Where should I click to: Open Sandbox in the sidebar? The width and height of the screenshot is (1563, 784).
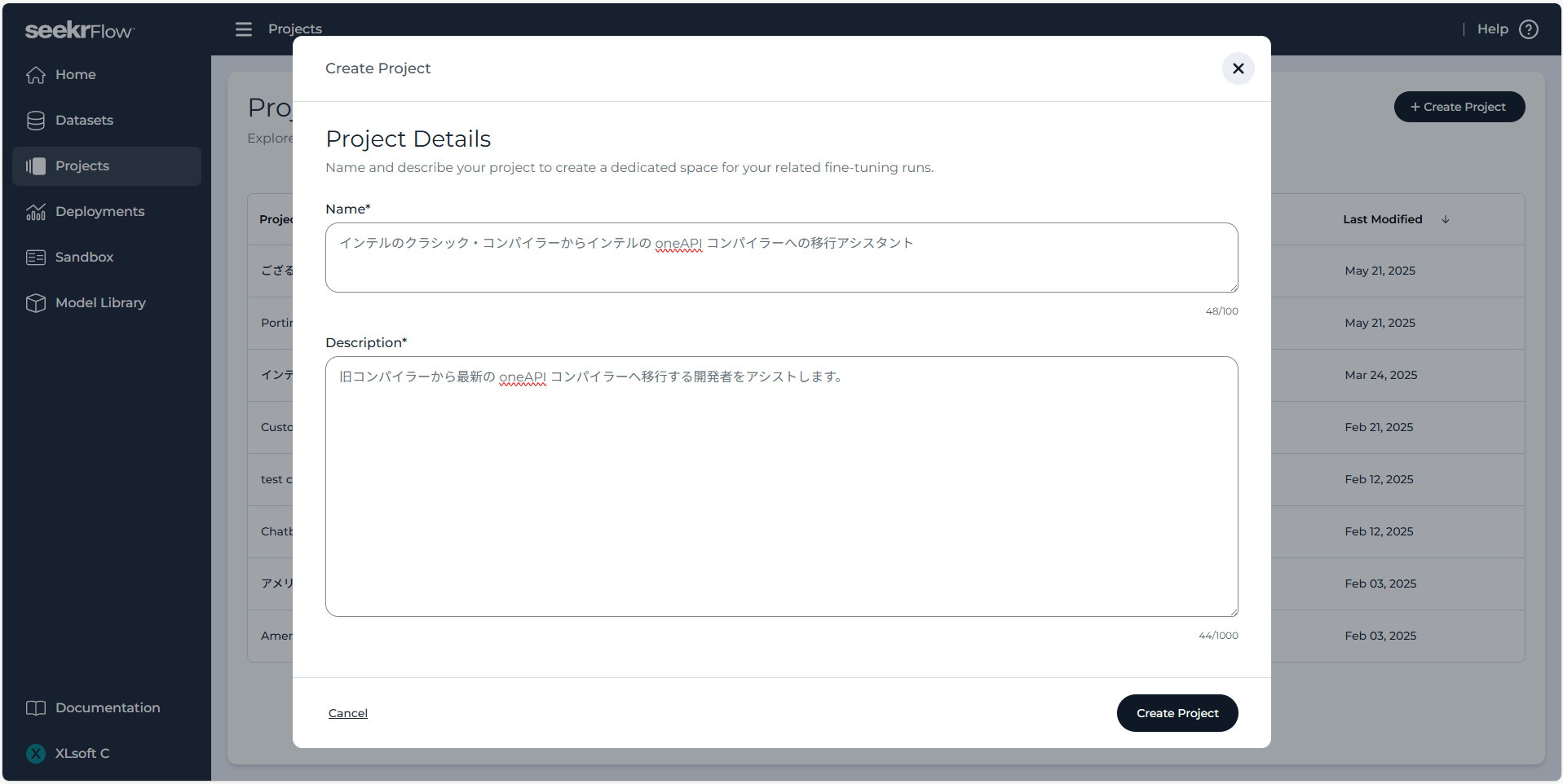(107, 258)
